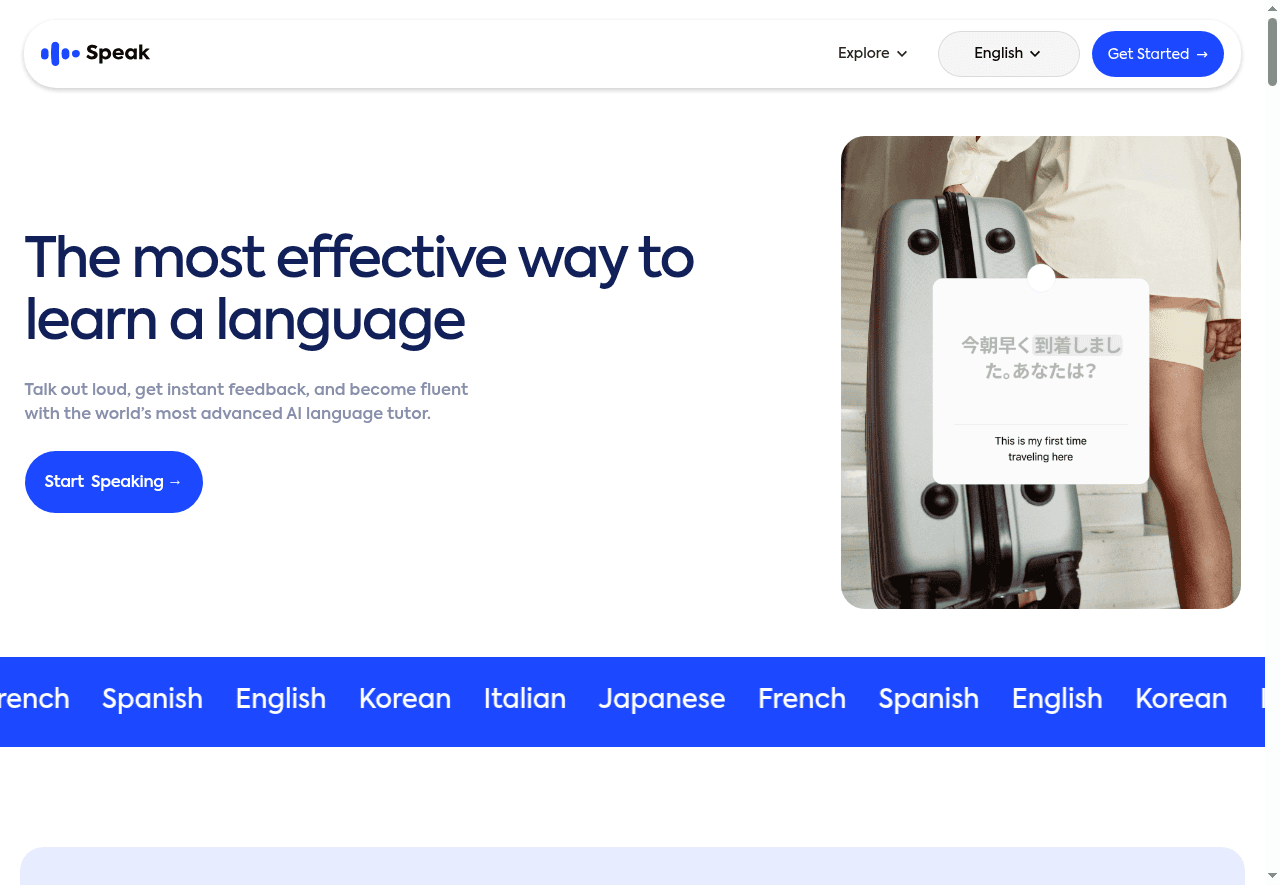The height and width of the screenshot is (885, 1280).
Task: Click the arrow icon in Get Started button
Action: pyautogui.click(x=1200, y=54)
